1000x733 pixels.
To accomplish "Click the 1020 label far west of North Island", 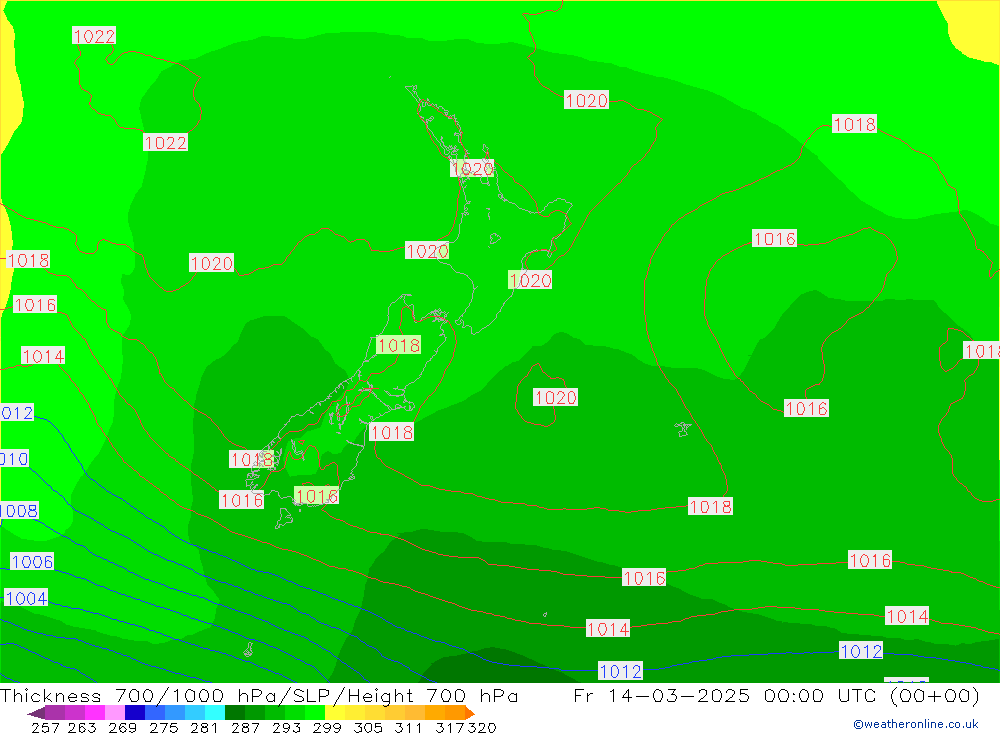I will click(x=212, y=263).
